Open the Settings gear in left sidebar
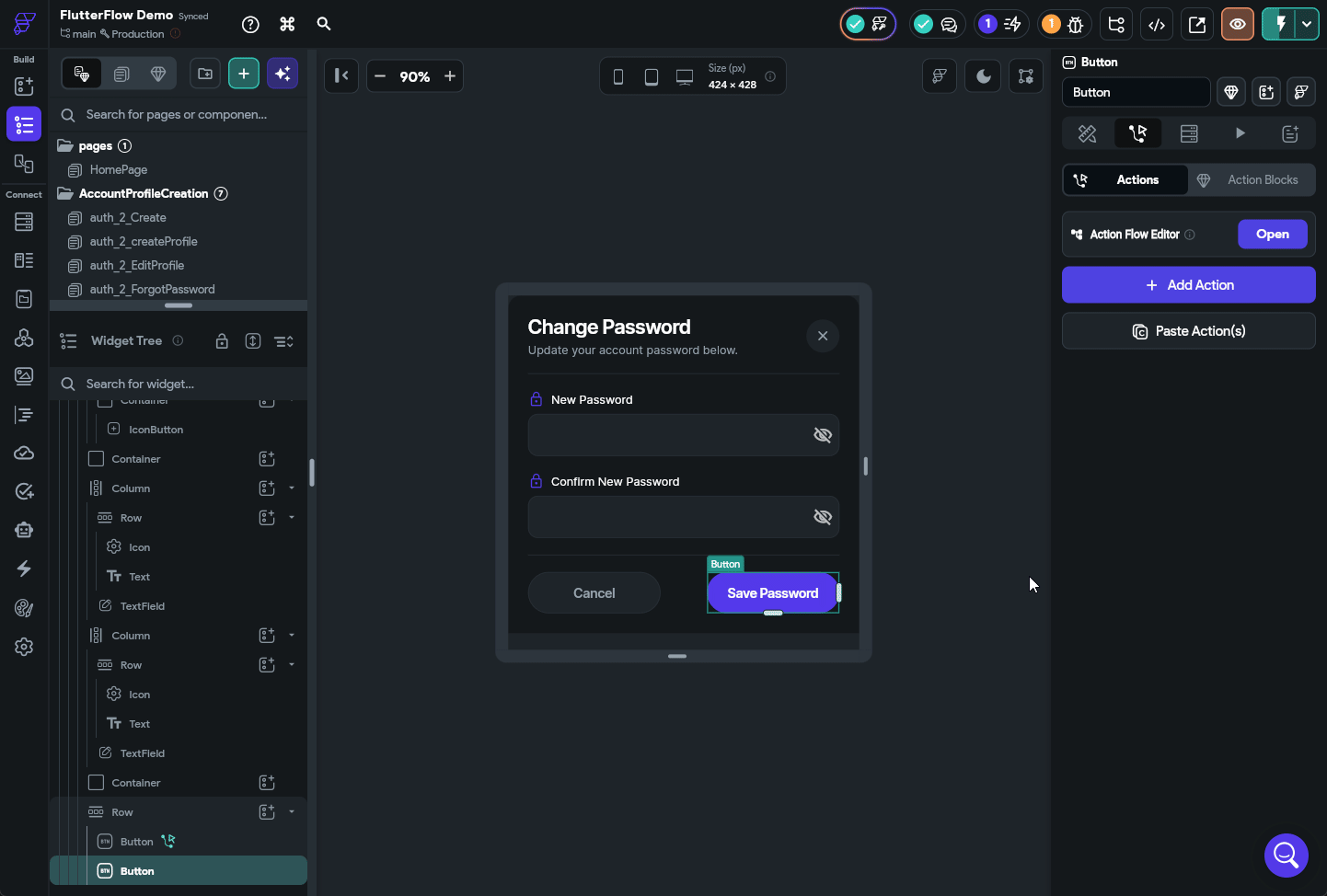 24,647
